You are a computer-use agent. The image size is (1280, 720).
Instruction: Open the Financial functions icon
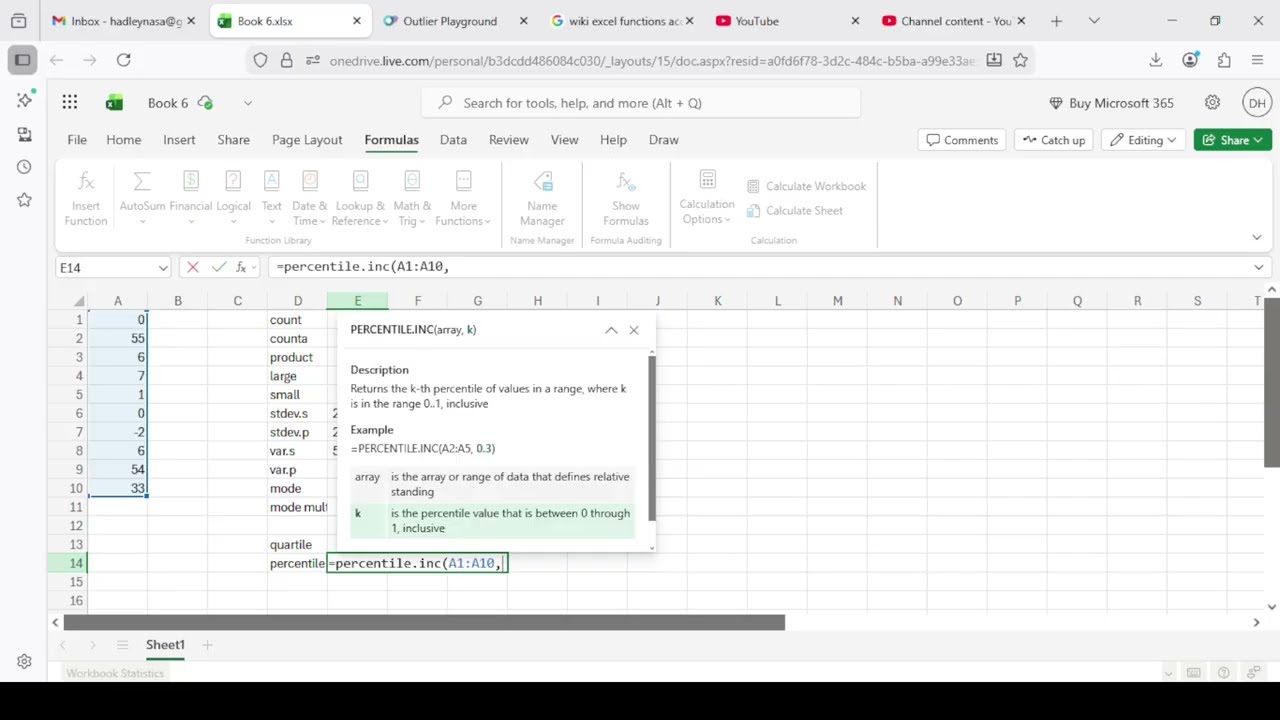pyautogui.click(x=190, y=198)
